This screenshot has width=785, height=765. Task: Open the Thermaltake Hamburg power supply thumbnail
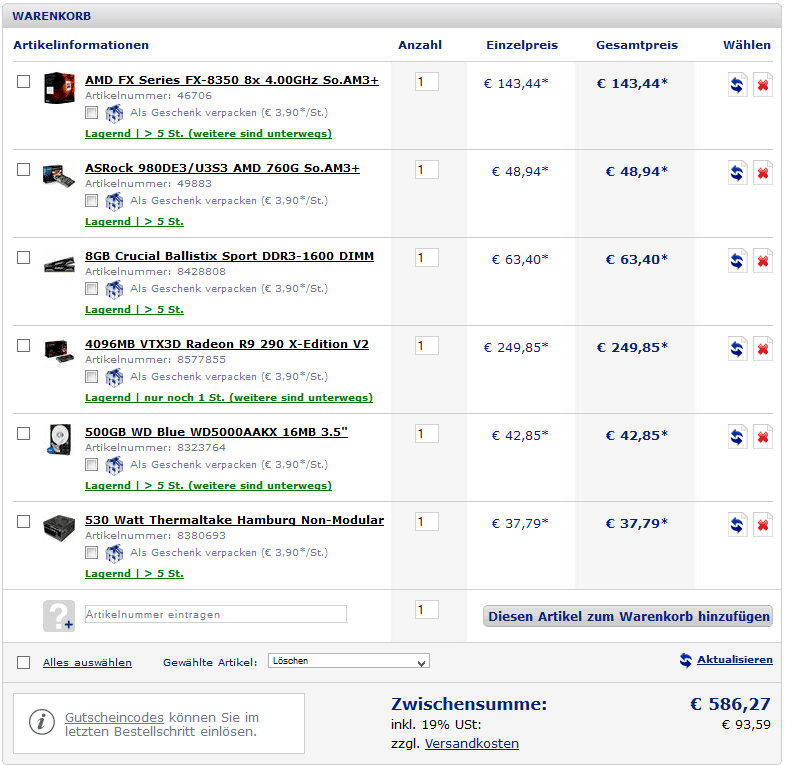click(59, 528)
